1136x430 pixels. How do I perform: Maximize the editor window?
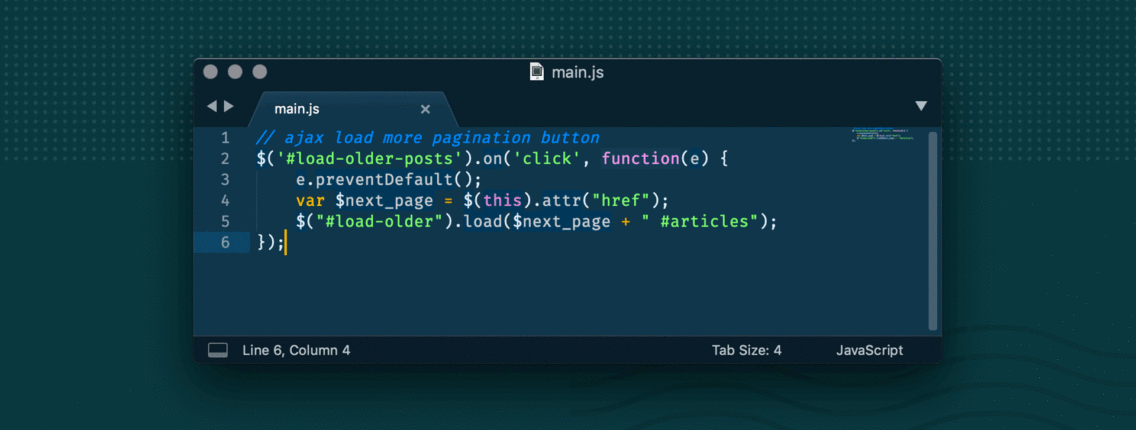click(260, 72)
